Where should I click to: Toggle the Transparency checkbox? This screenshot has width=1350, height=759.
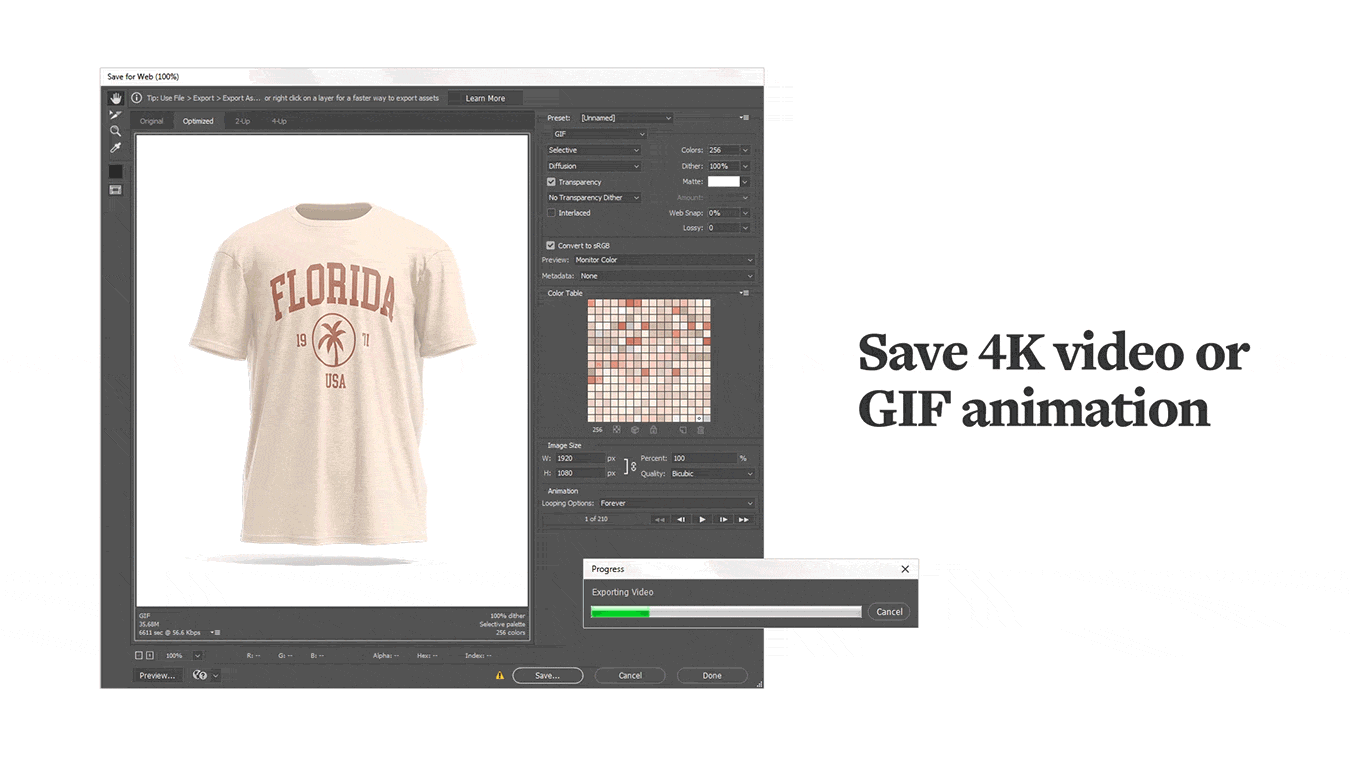point(551,182)
